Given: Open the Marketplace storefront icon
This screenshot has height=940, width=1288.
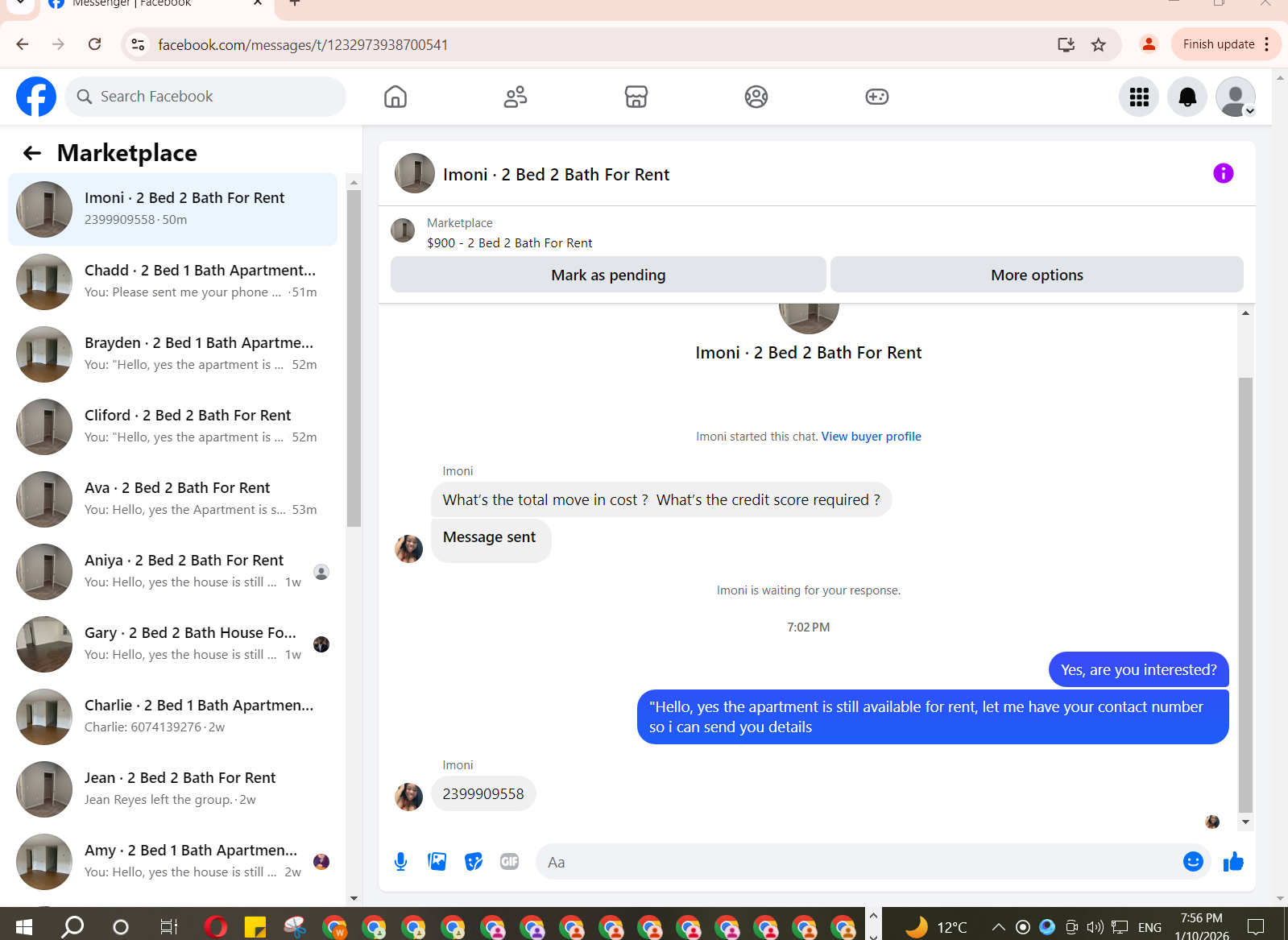Looking at the screenshot, I should pyautogui.click(x=636, y=97).
